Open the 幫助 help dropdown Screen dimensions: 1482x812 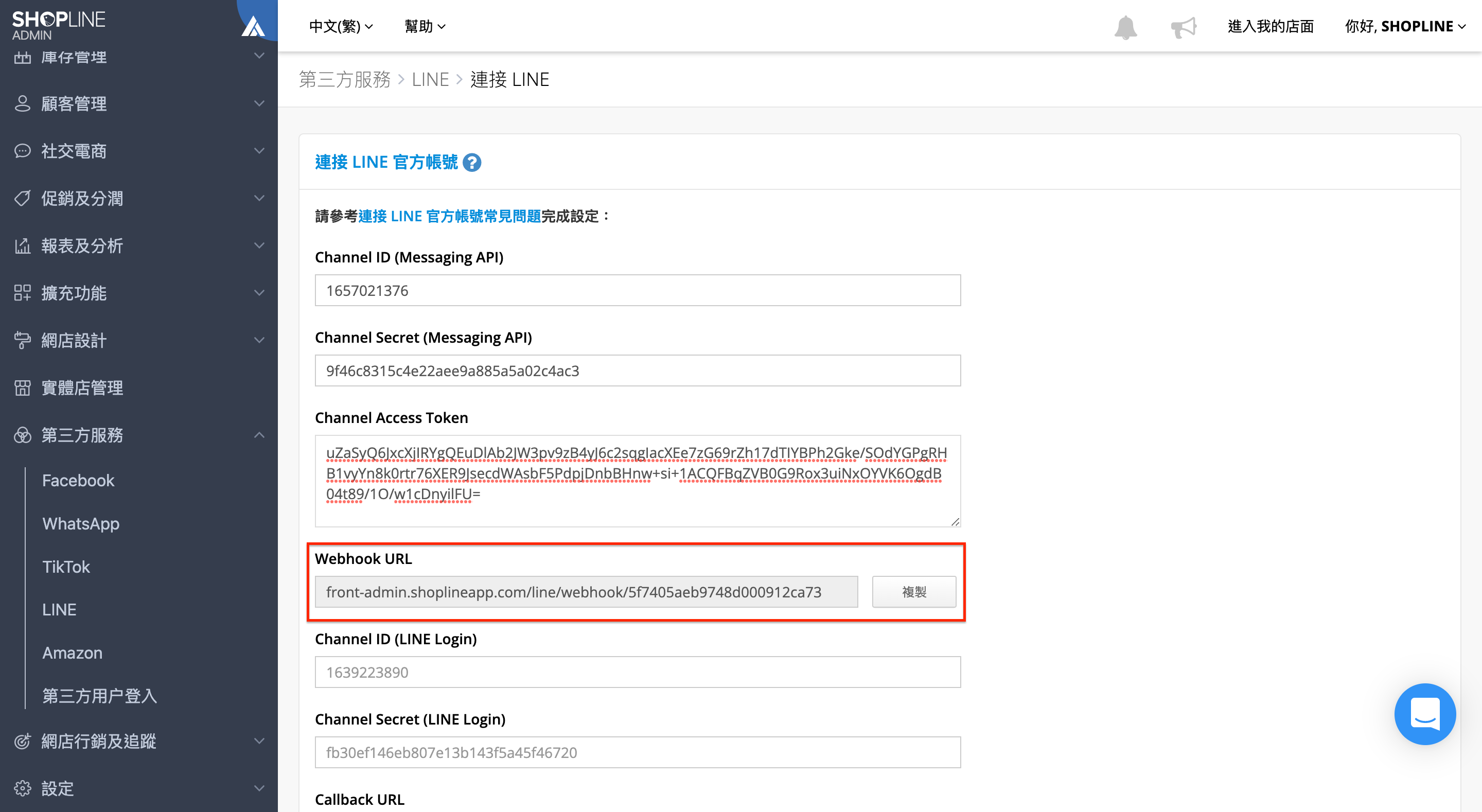425,26
